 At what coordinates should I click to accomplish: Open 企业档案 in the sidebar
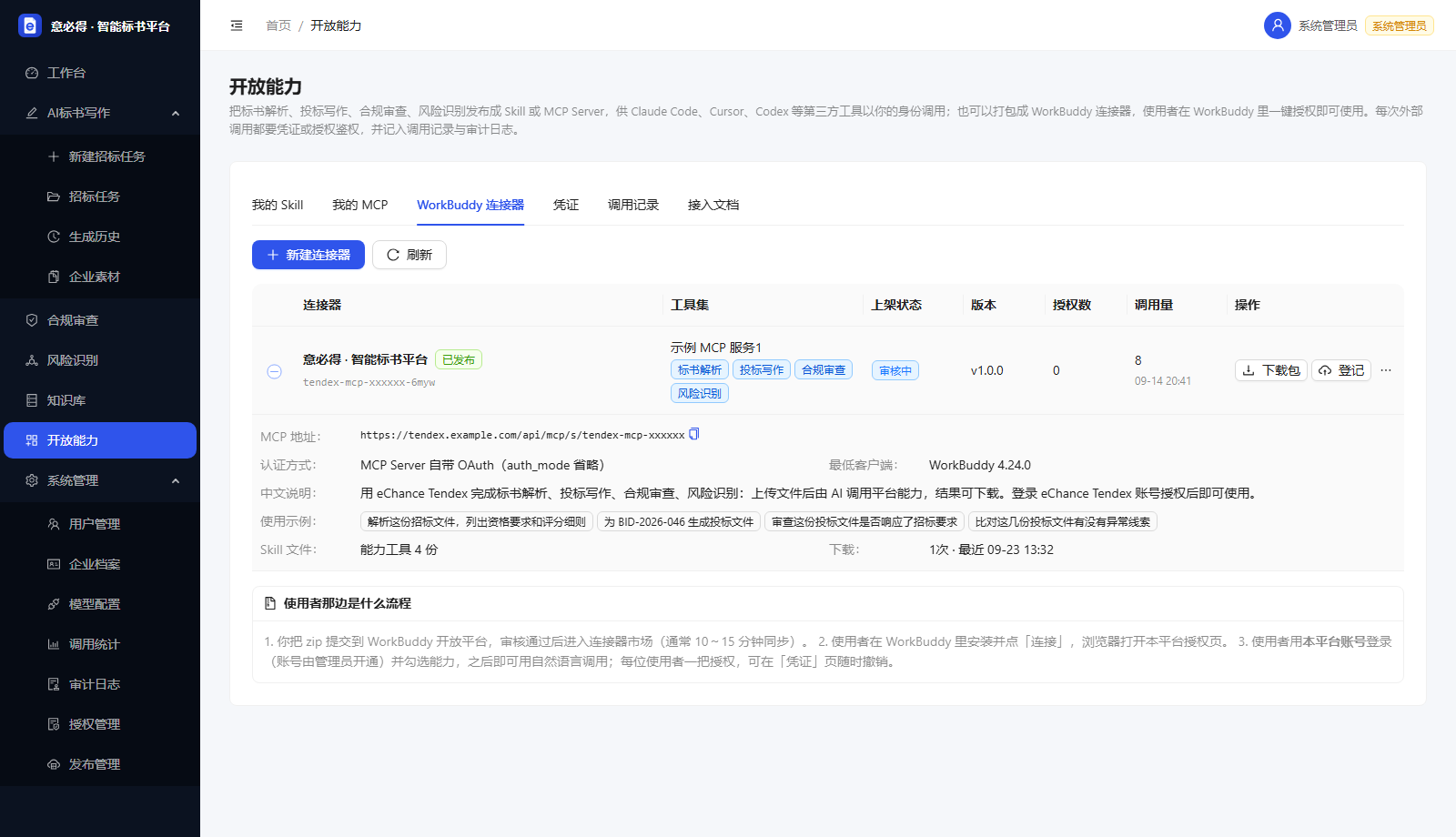(100, 564)
